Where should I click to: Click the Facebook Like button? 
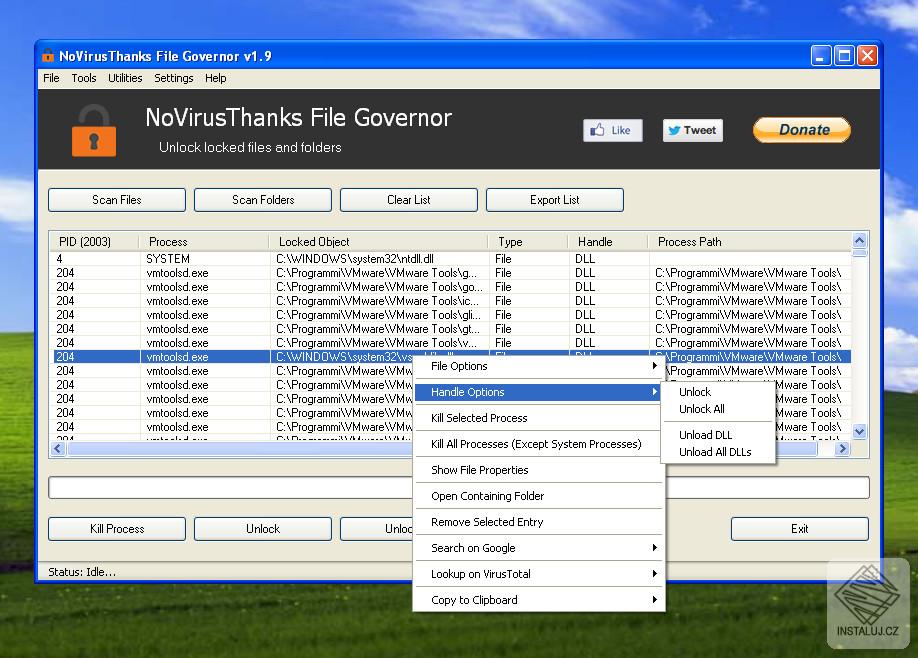[x=612, y=130]
